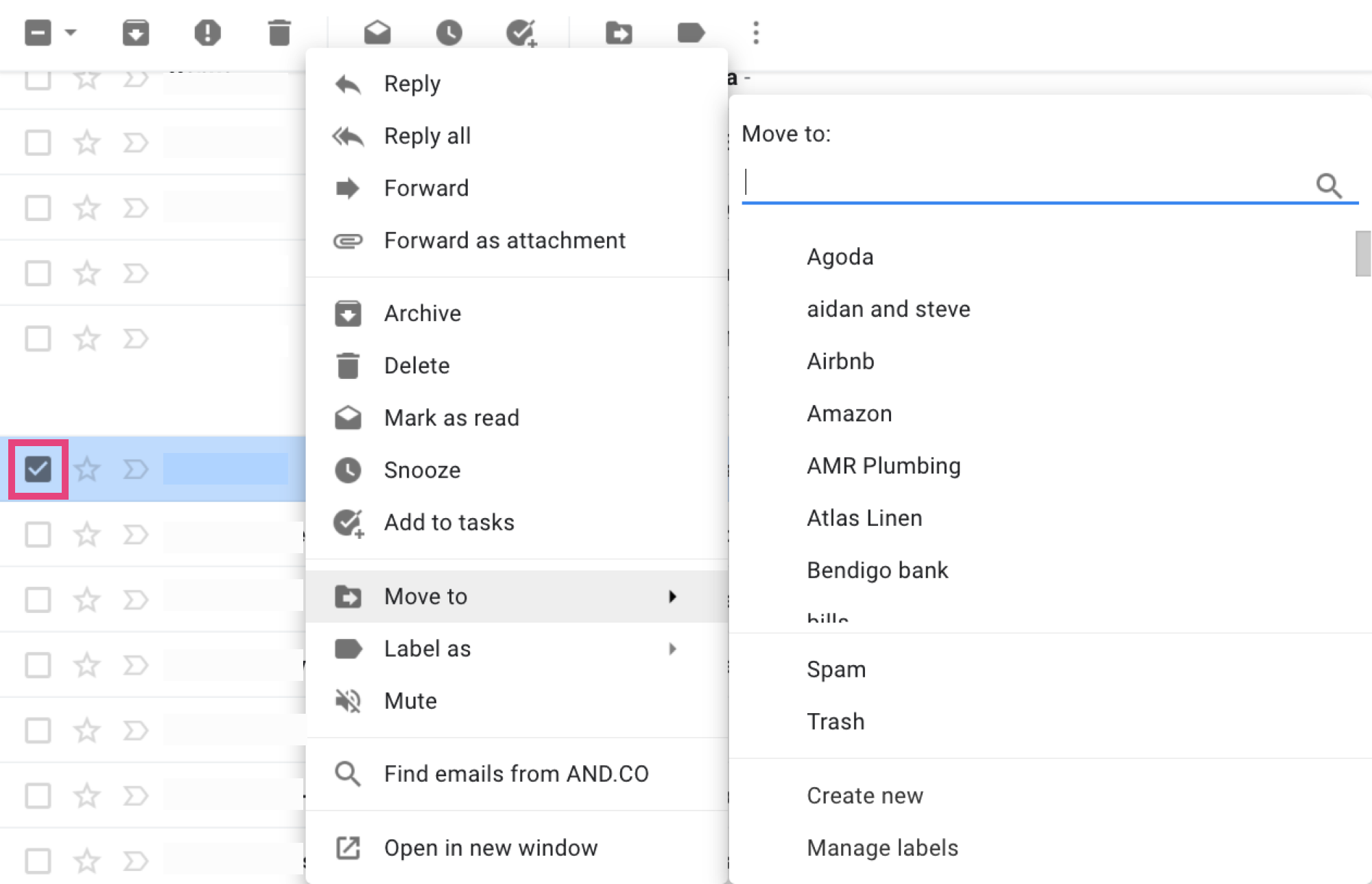This screenshot has height=884, width=1372.
Task: Tick the checkbox directly below the selected email
Action: [38, 534]
